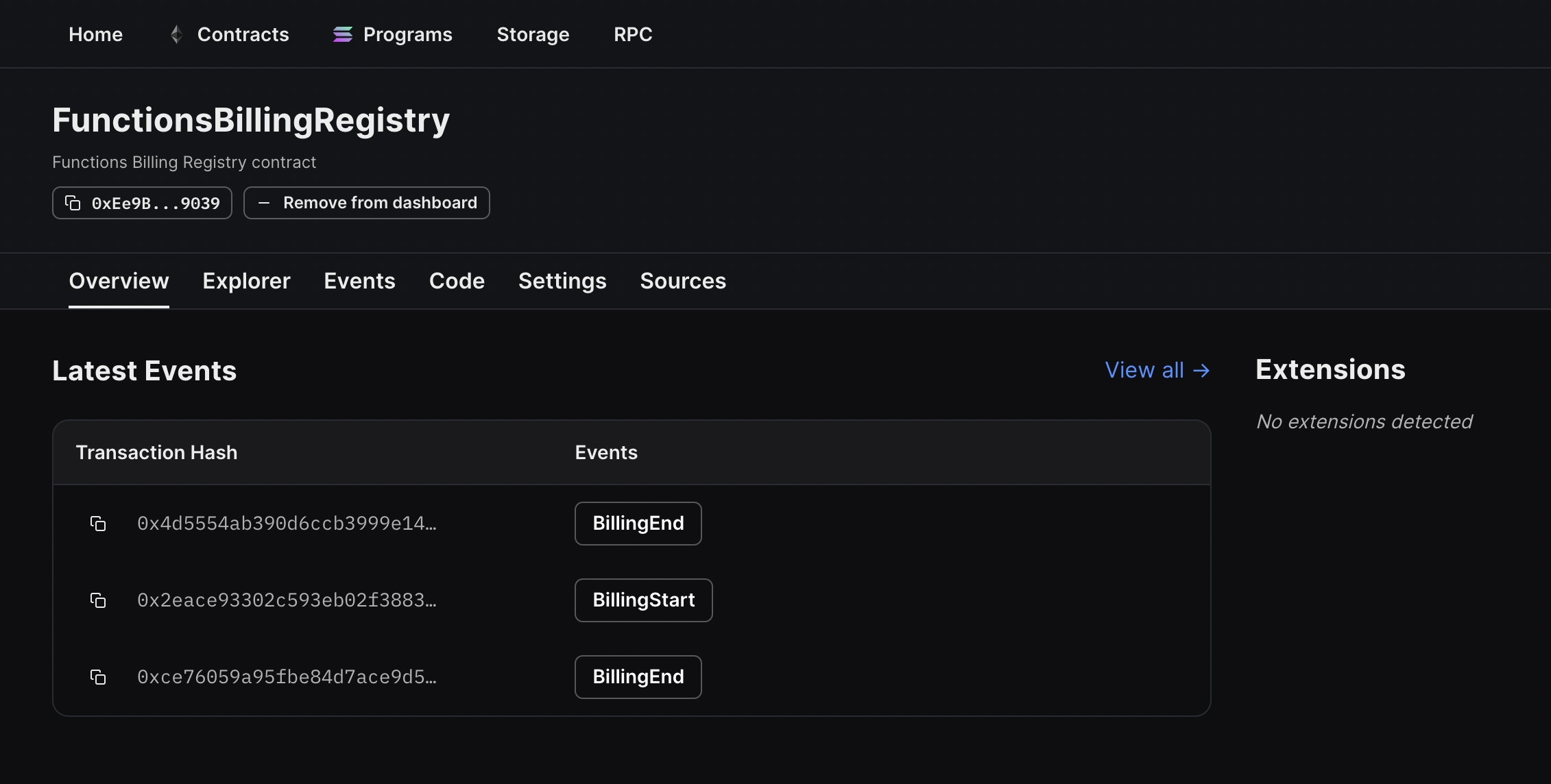Open the Settings tab

click(x=562, y=281)
